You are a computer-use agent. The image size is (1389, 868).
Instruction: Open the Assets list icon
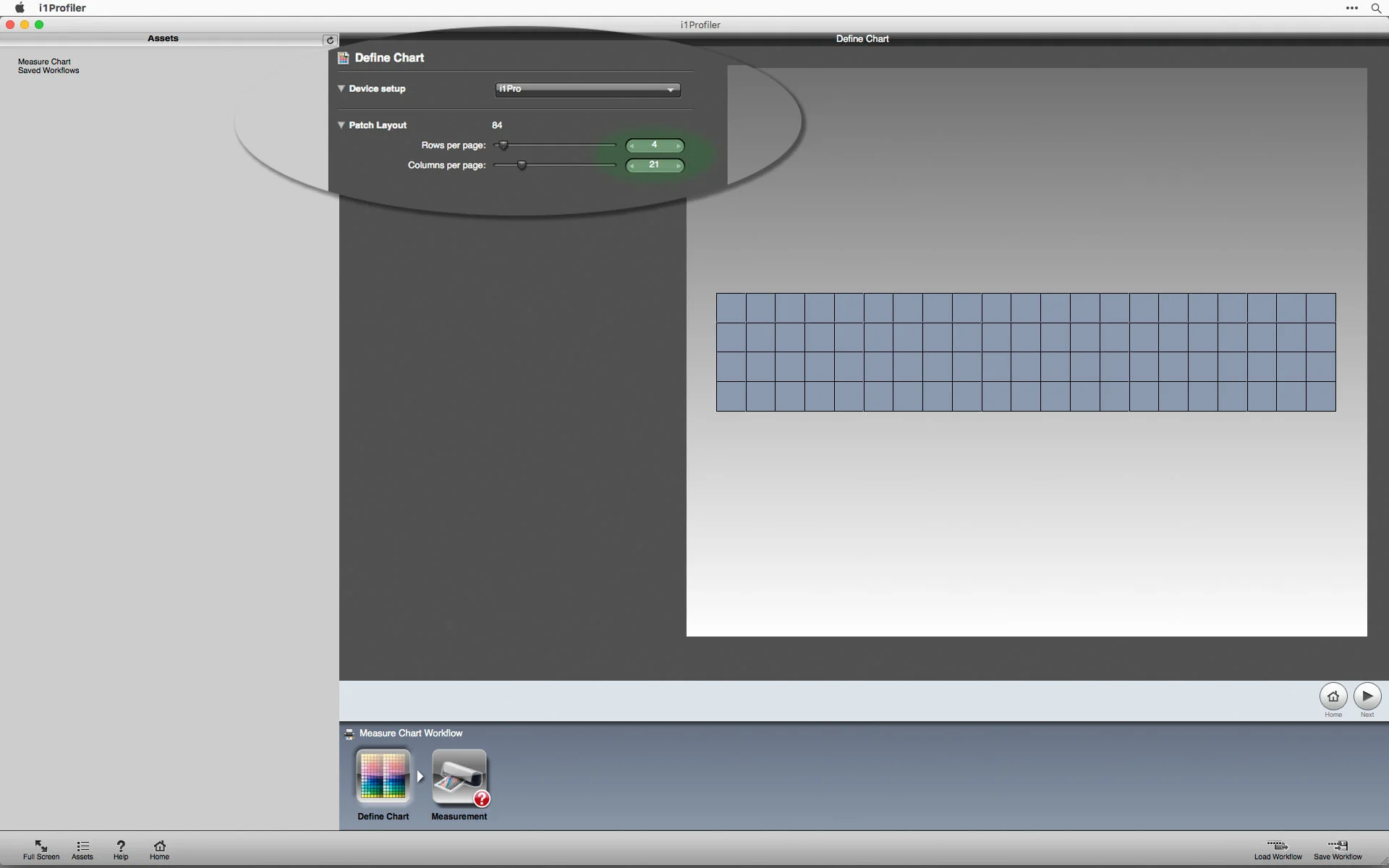(82, 846)
